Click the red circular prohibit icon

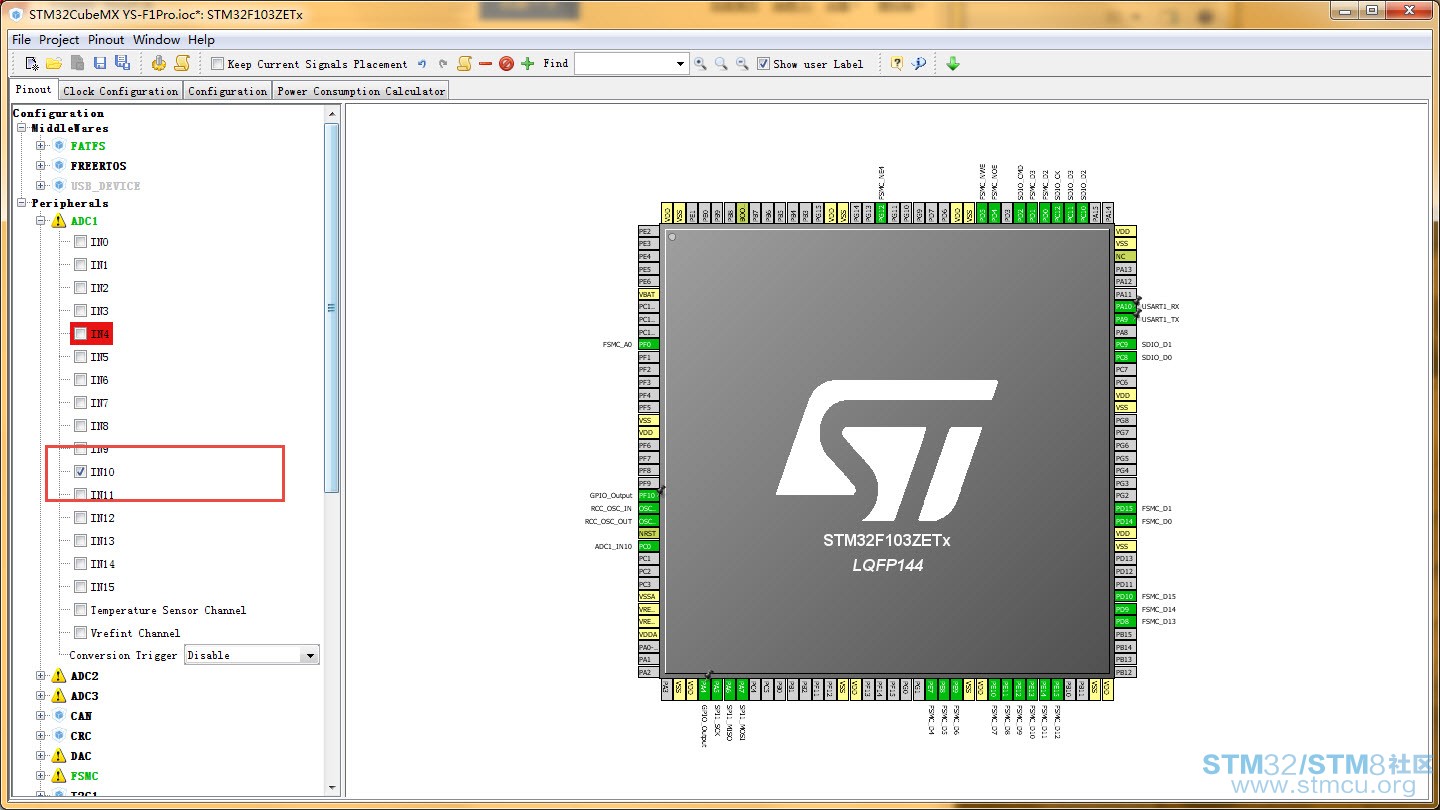(x=506, y=64)
